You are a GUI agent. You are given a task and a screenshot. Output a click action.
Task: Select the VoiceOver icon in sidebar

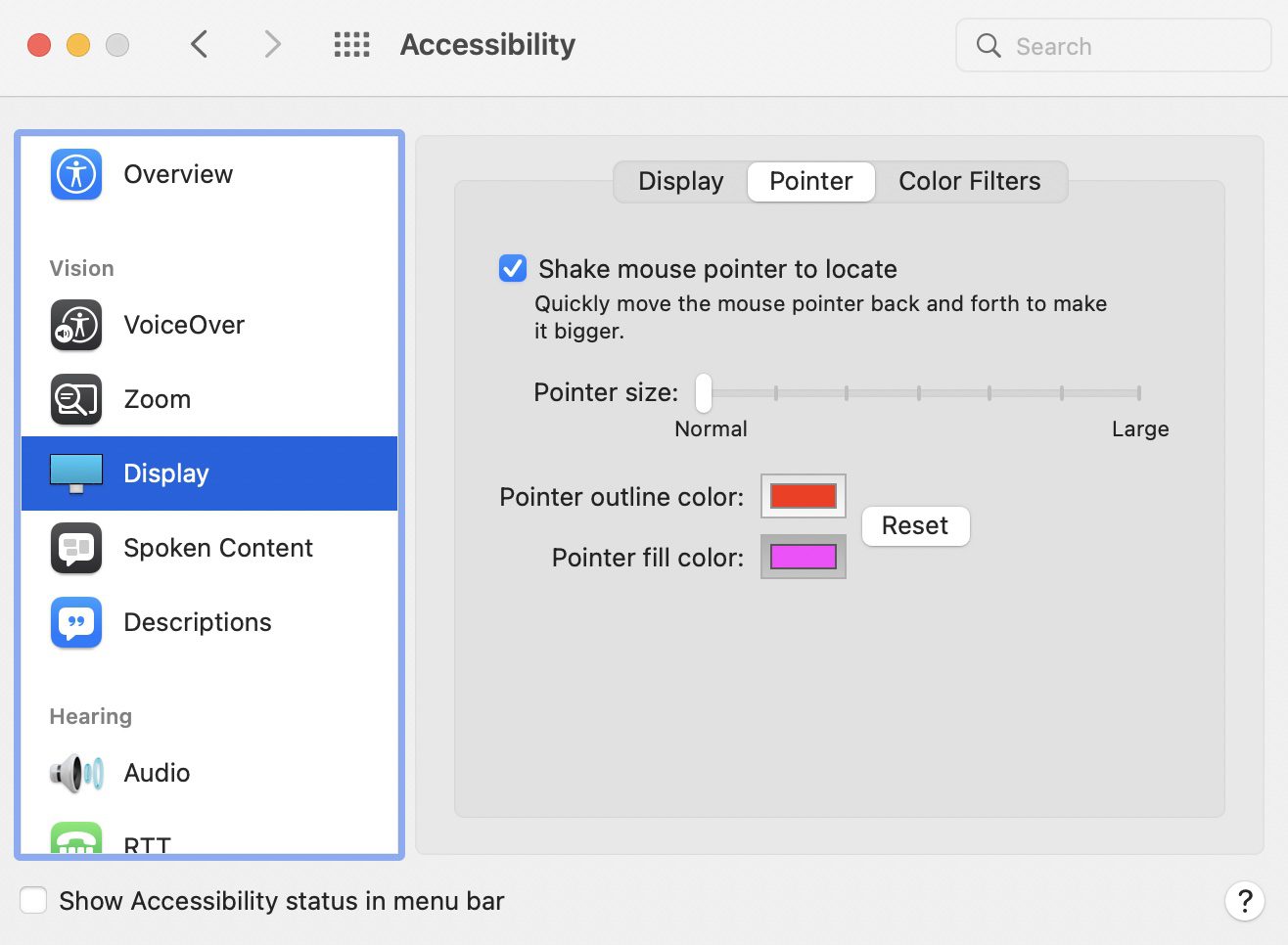point(76,325)
